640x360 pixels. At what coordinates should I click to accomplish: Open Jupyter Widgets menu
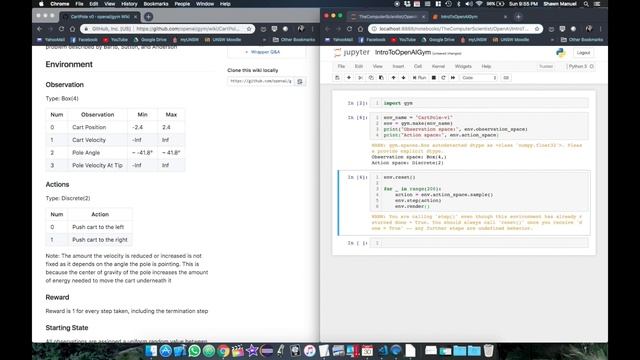[x=463, y=66]
